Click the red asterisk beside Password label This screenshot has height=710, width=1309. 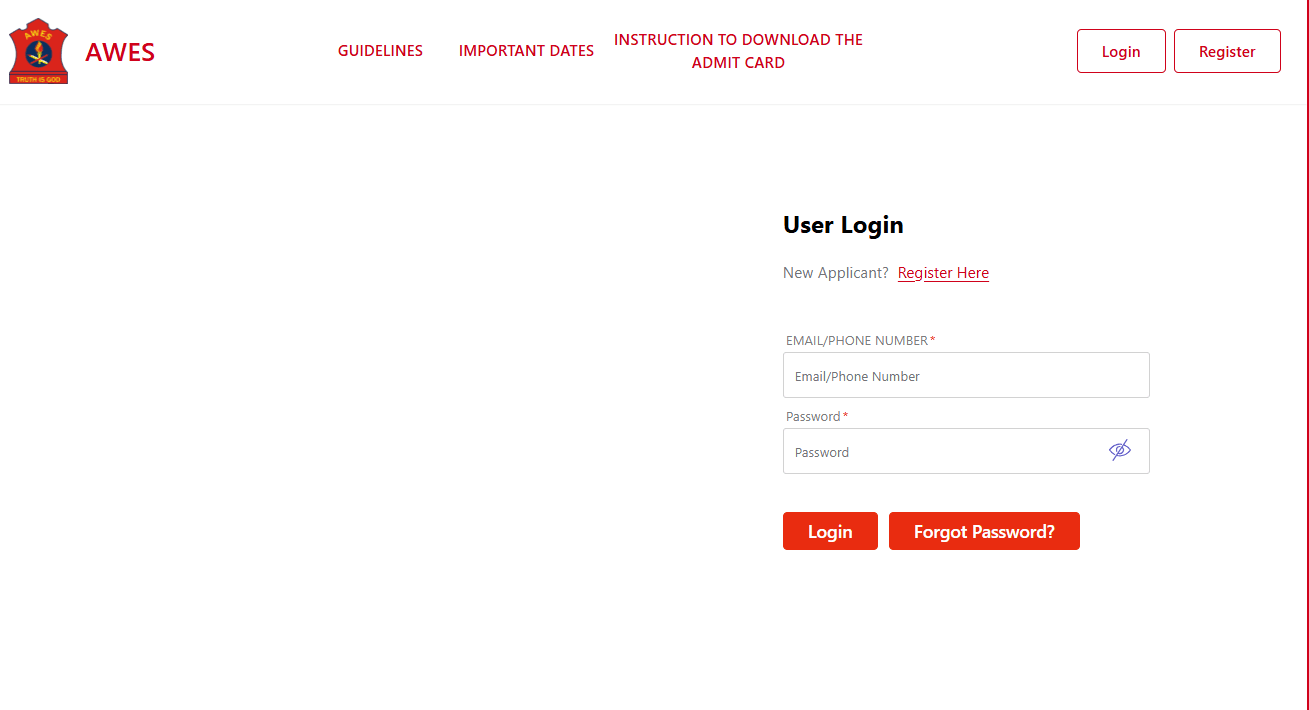846,416
